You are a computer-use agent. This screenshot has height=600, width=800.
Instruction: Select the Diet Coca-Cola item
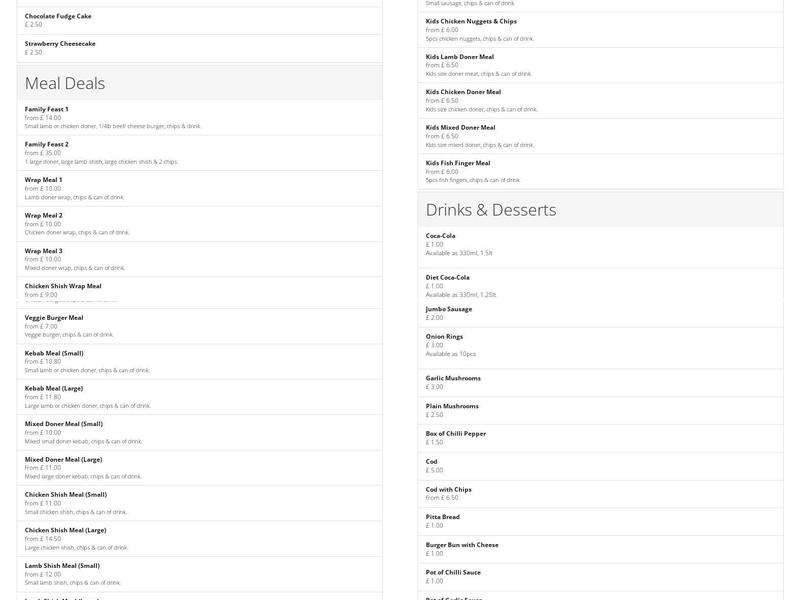pos(448,277)
